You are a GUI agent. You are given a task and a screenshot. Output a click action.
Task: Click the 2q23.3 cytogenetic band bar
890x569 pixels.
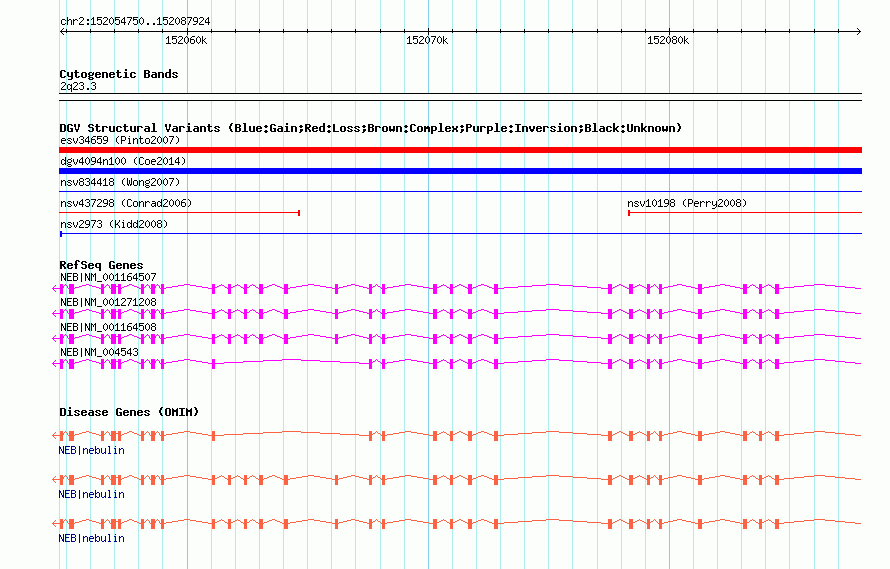460,97
